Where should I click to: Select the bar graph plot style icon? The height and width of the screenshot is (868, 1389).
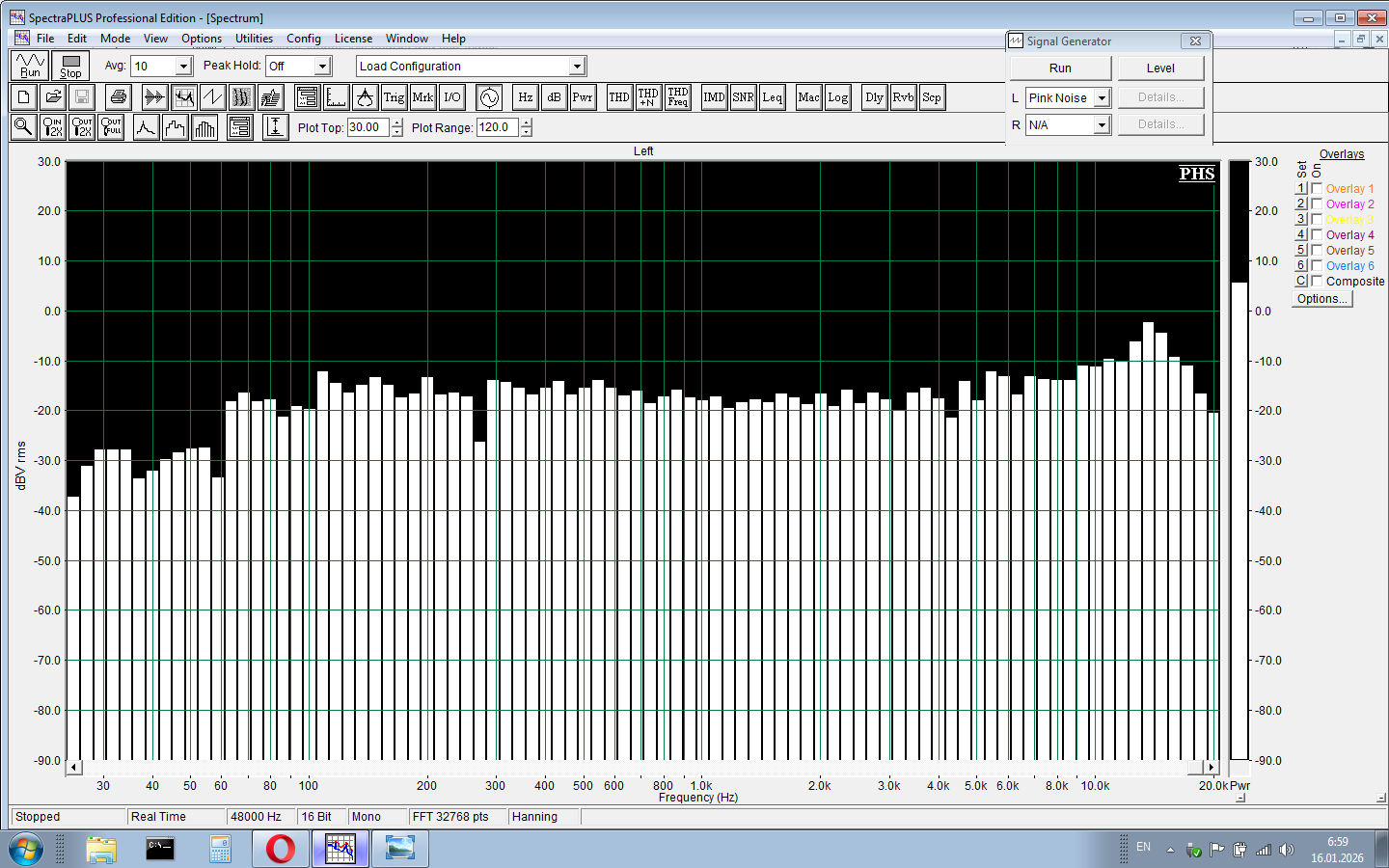[204, 127]
